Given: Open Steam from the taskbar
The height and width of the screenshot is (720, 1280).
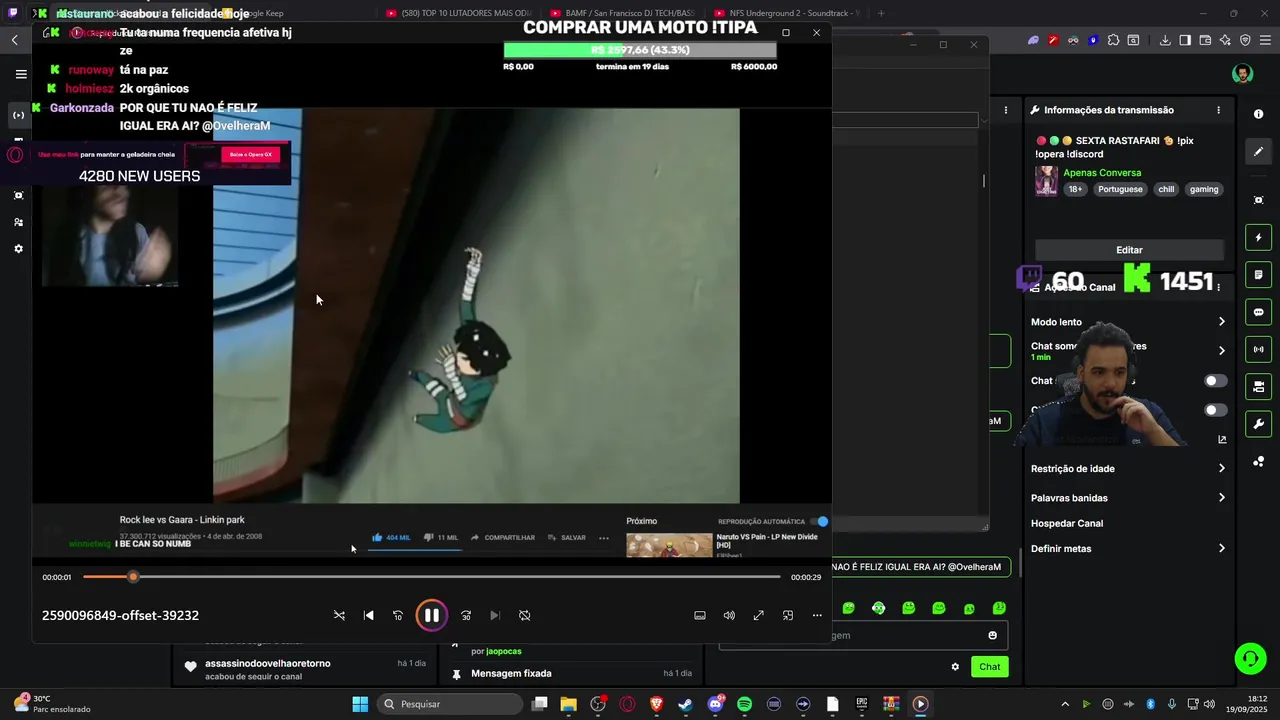Looking at the screenshot, I should pyautogui.click(x=685, y=704).
